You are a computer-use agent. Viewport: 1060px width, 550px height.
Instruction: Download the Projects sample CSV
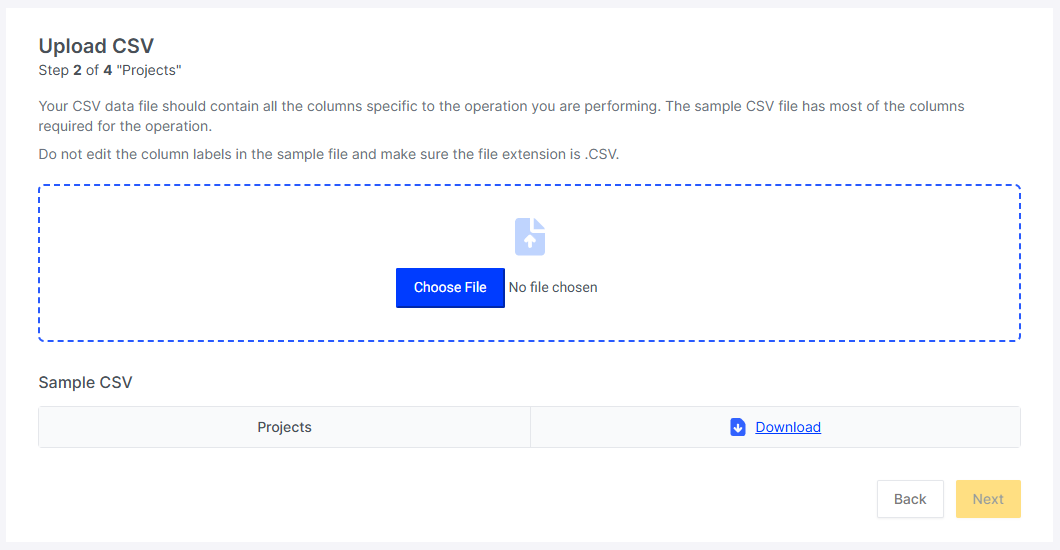click(x=788, y=427)
